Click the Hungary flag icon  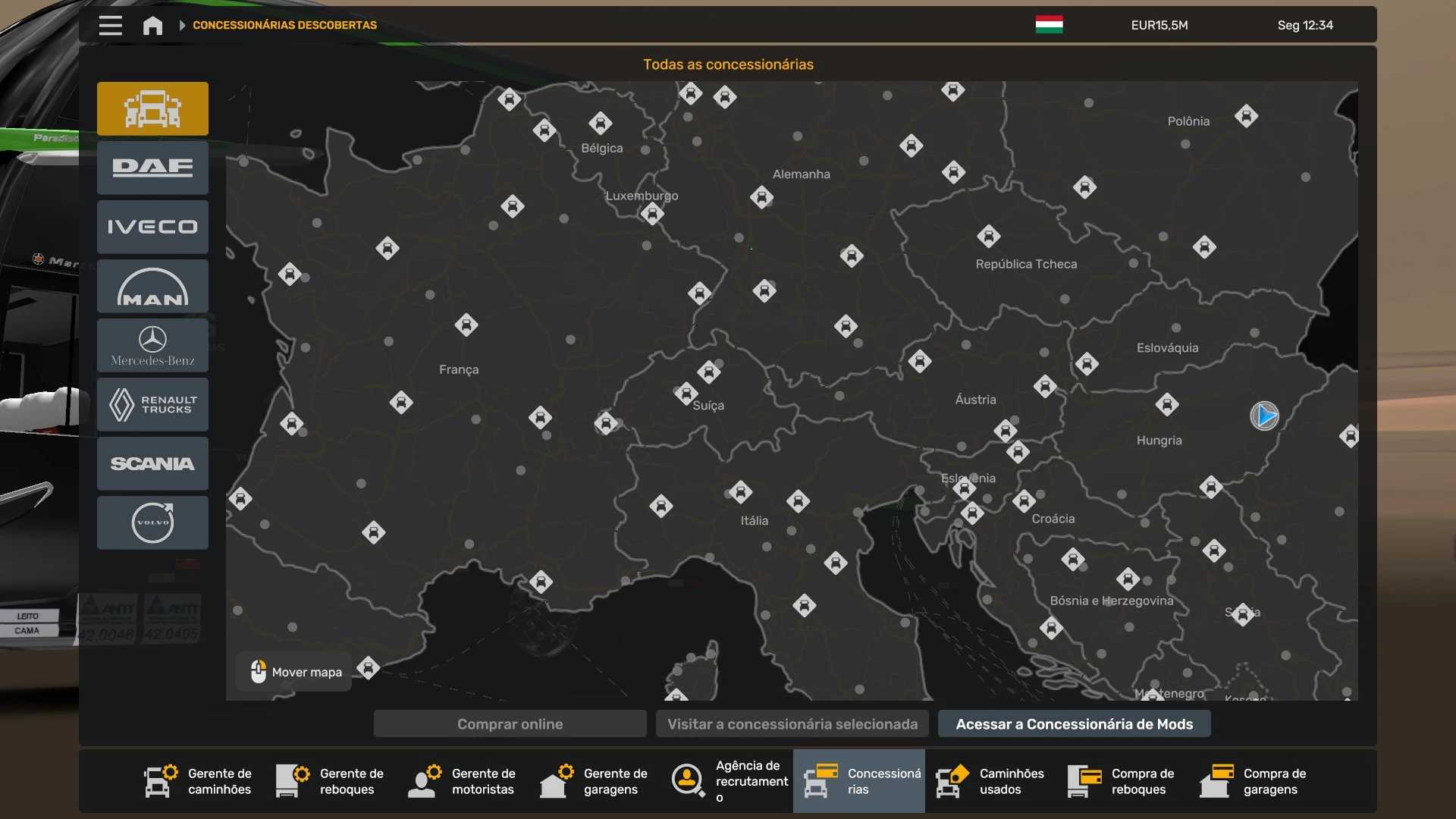1049,25
